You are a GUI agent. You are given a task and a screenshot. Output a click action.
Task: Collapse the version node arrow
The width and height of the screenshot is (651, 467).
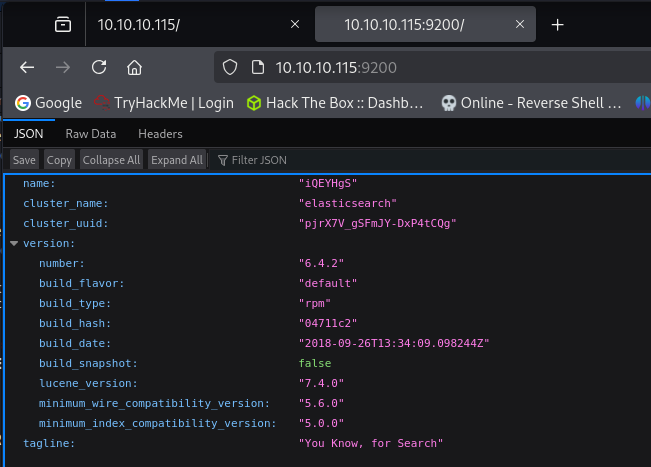coord(14,243)
